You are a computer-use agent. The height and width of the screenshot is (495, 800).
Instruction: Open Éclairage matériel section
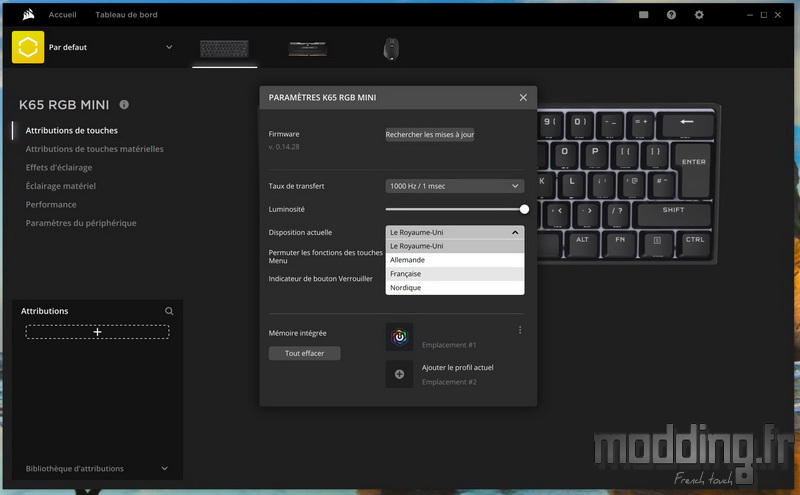[x=61, y=186]
